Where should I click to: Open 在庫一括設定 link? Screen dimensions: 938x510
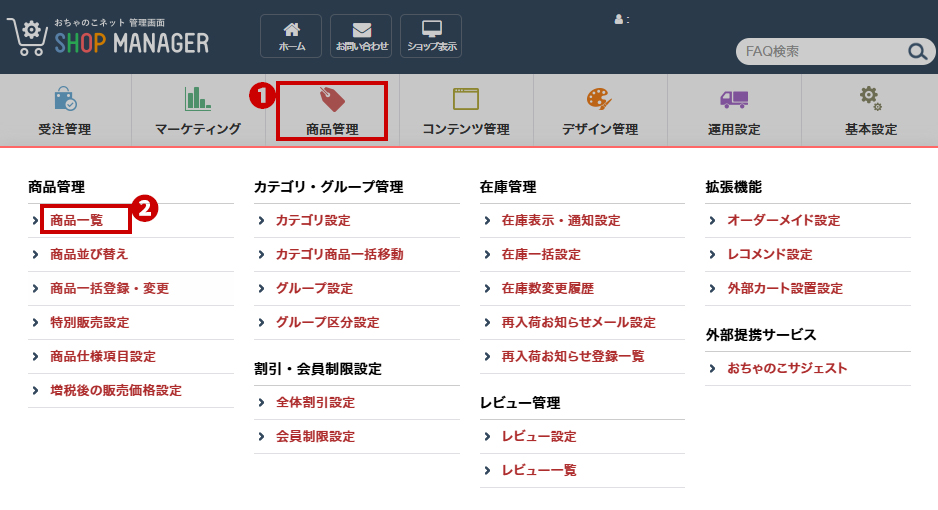pos(541,254)
